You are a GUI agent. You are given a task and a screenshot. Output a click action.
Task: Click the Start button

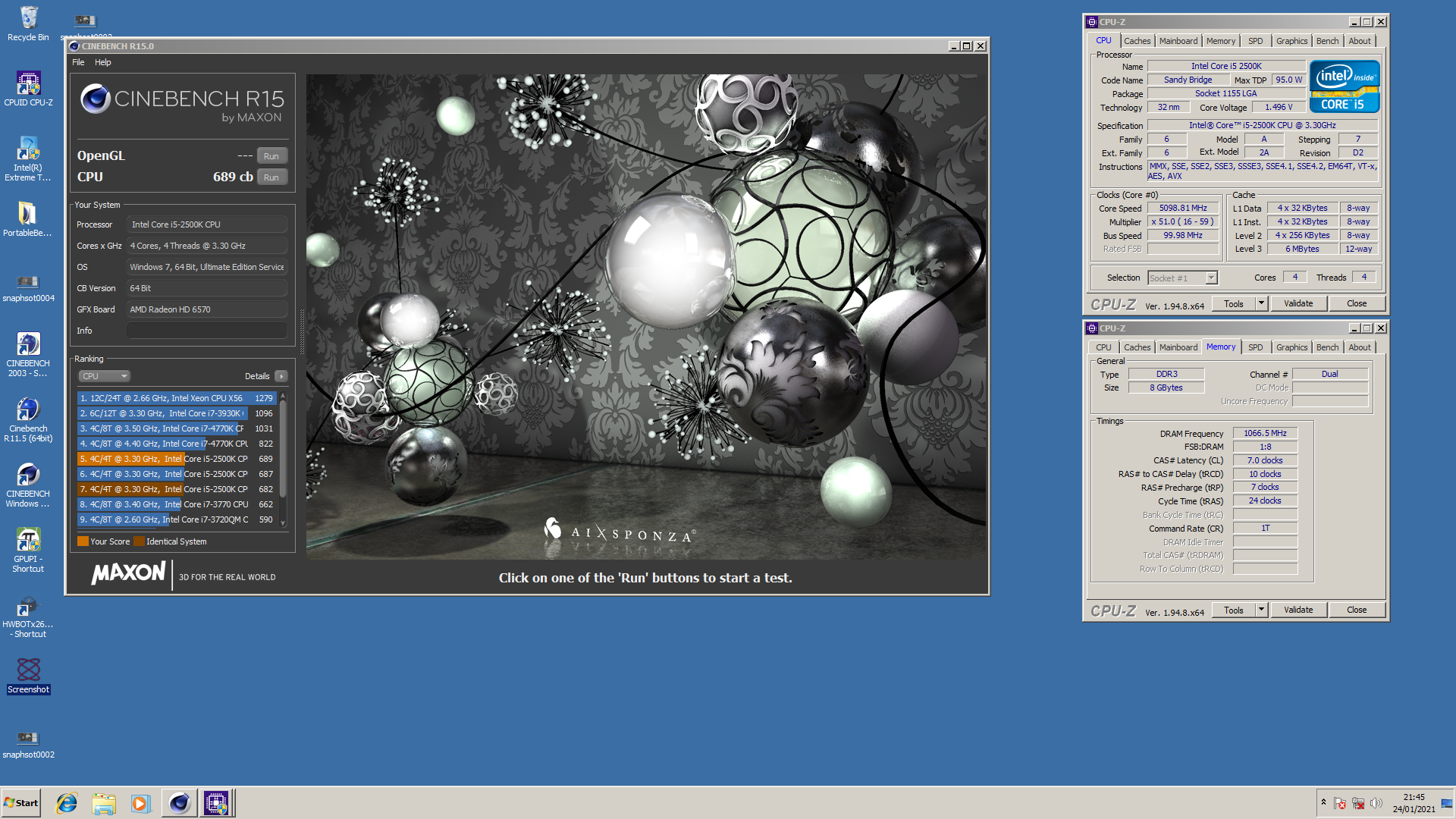click(21, 803)
